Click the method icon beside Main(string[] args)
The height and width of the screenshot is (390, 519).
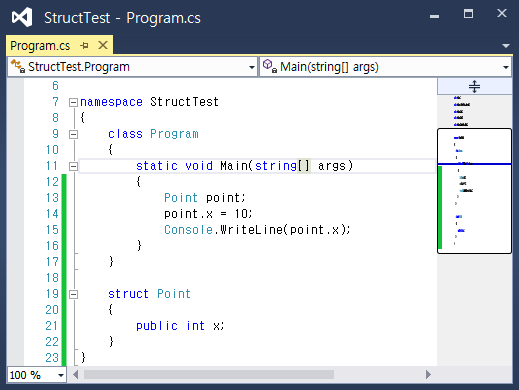[270, 66]
